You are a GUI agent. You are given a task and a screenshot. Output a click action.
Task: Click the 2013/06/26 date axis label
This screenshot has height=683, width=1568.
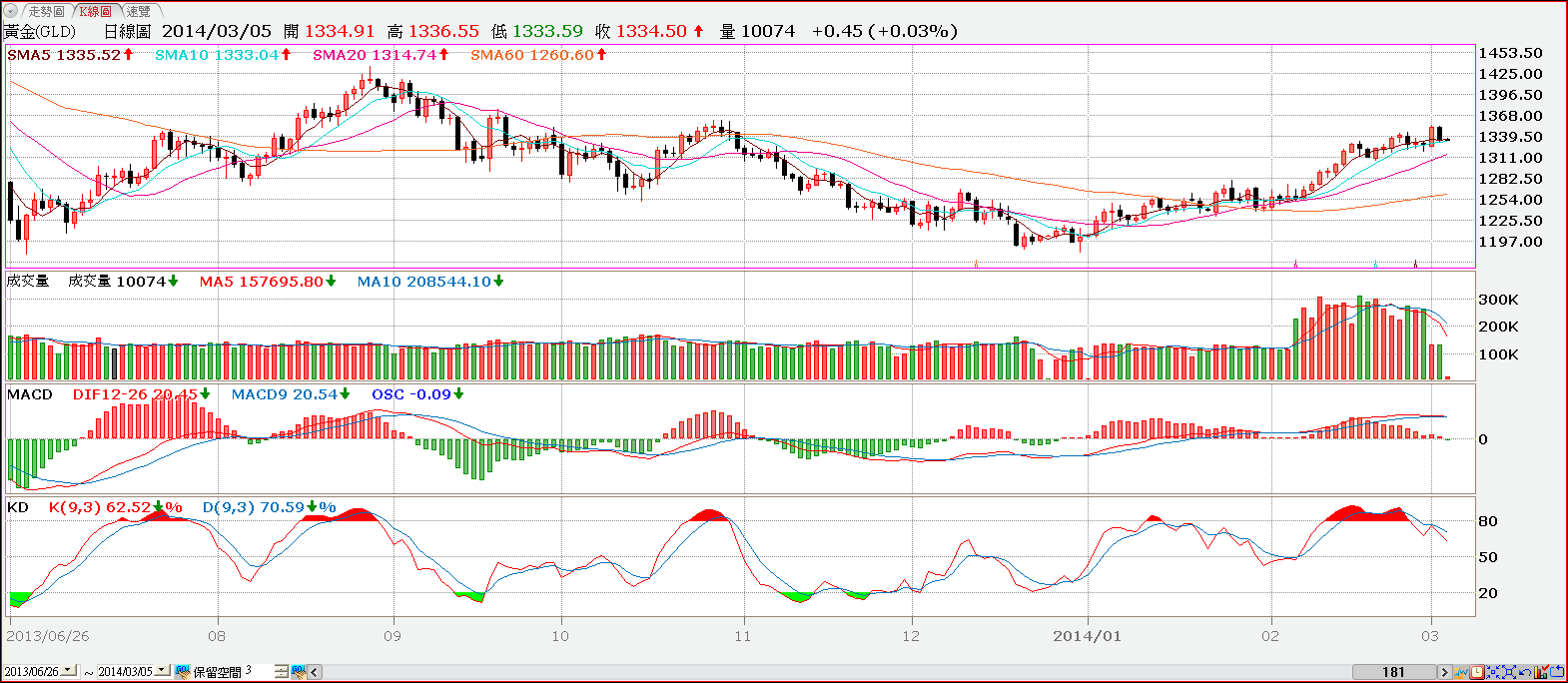[x=48, y=636]
